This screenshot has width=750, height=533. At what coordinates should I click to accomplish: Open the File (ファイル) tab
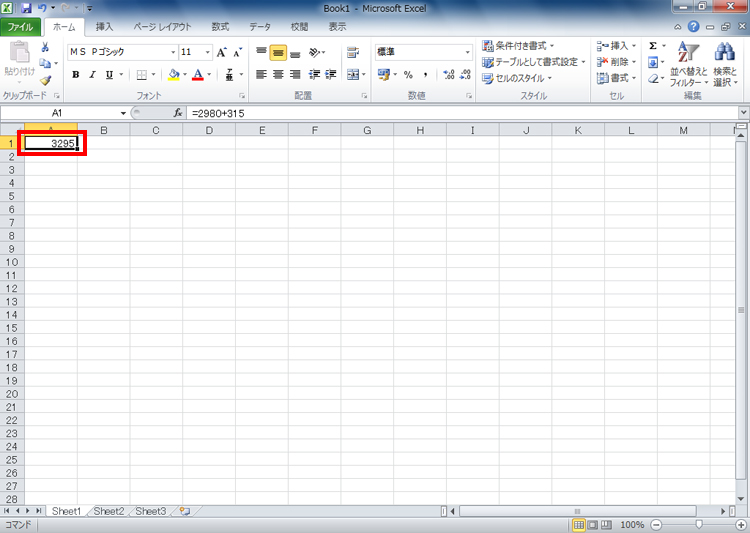(20, 27)
